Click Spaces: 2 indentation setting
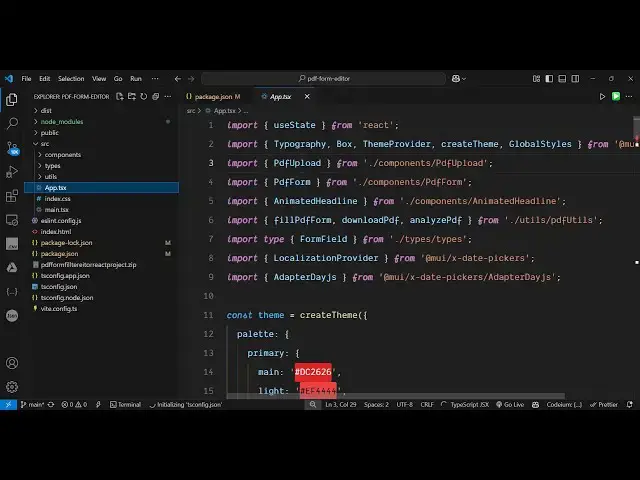 376,404
